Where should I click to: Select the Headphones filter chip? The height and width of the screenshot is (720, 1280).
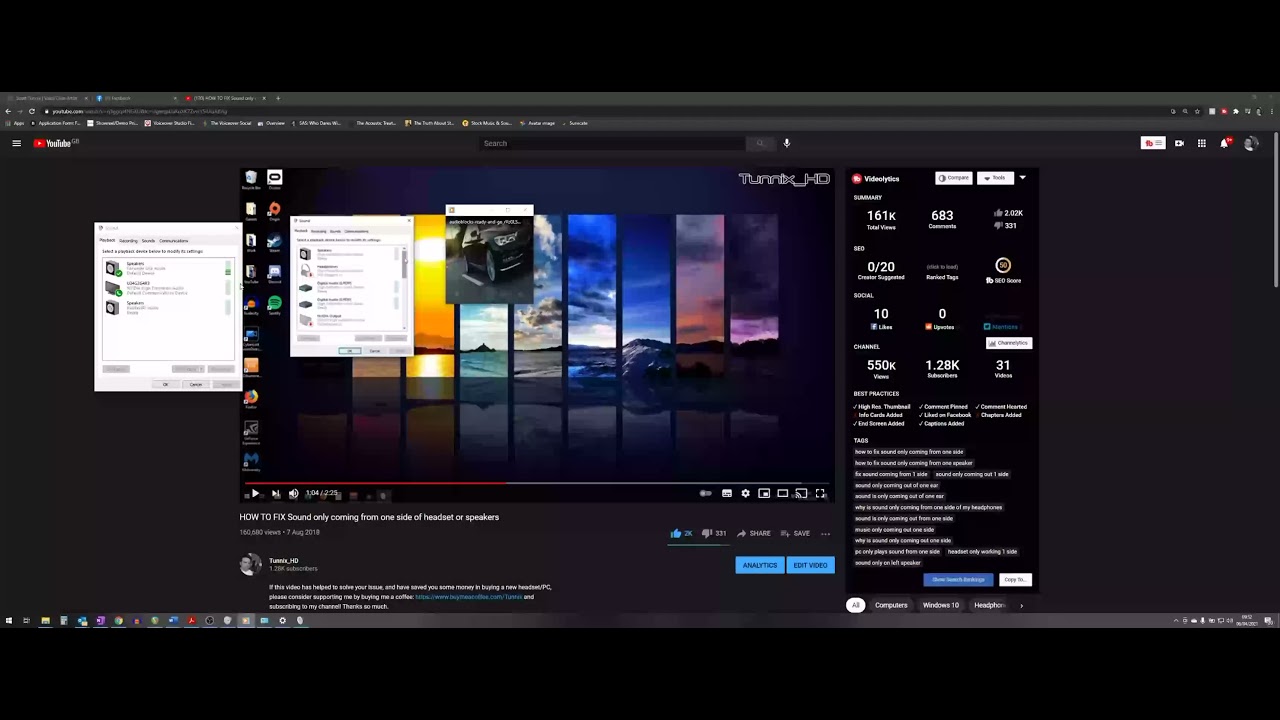pos(989,605)
